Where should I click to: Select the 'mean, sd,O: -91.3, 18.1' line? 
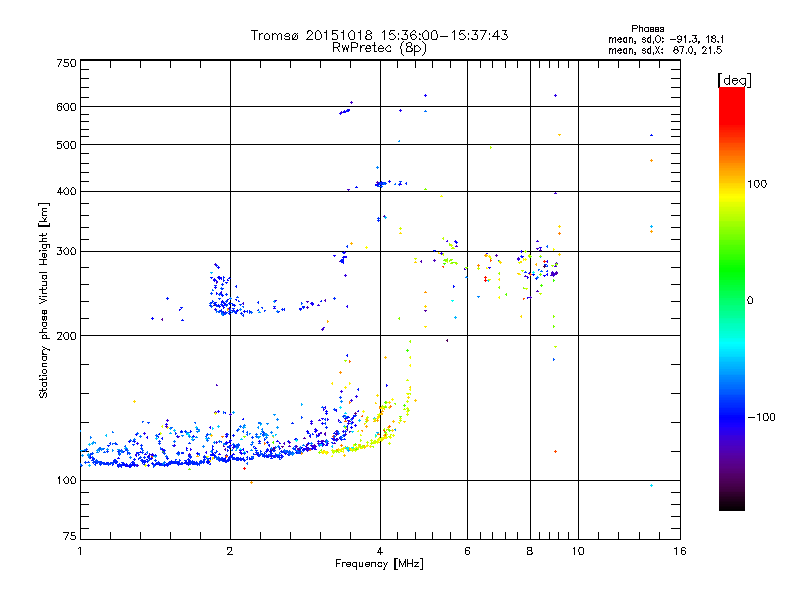(x=666, y=39)
